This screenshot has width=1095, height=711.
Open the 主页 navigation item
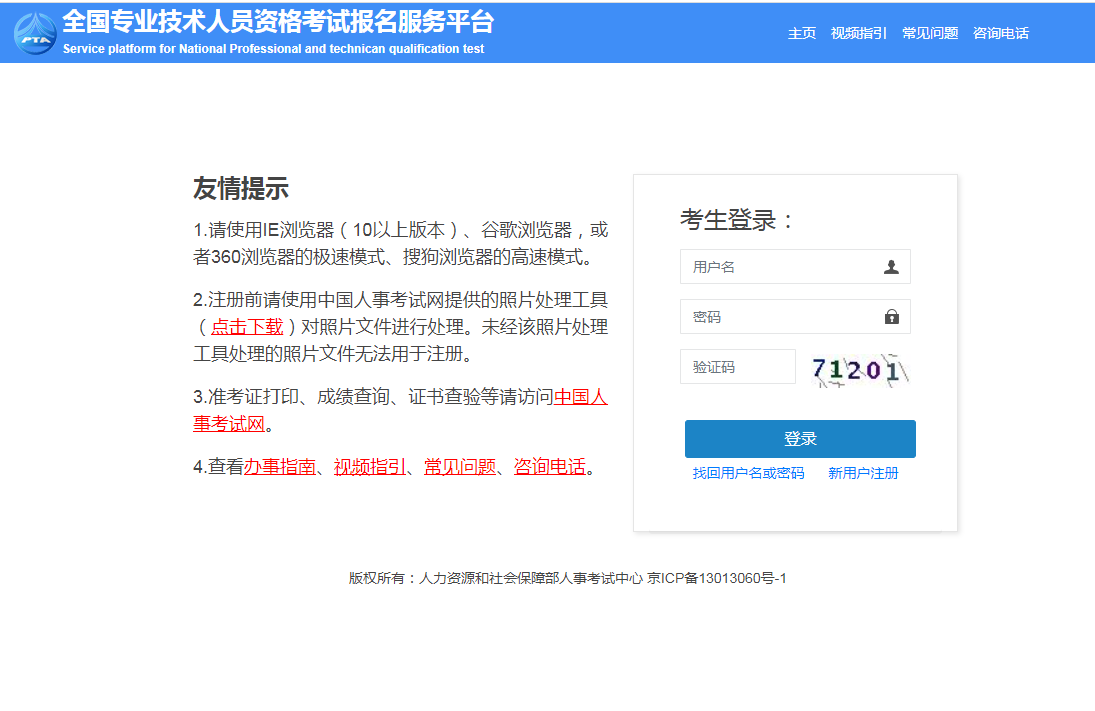coord(802,33)
